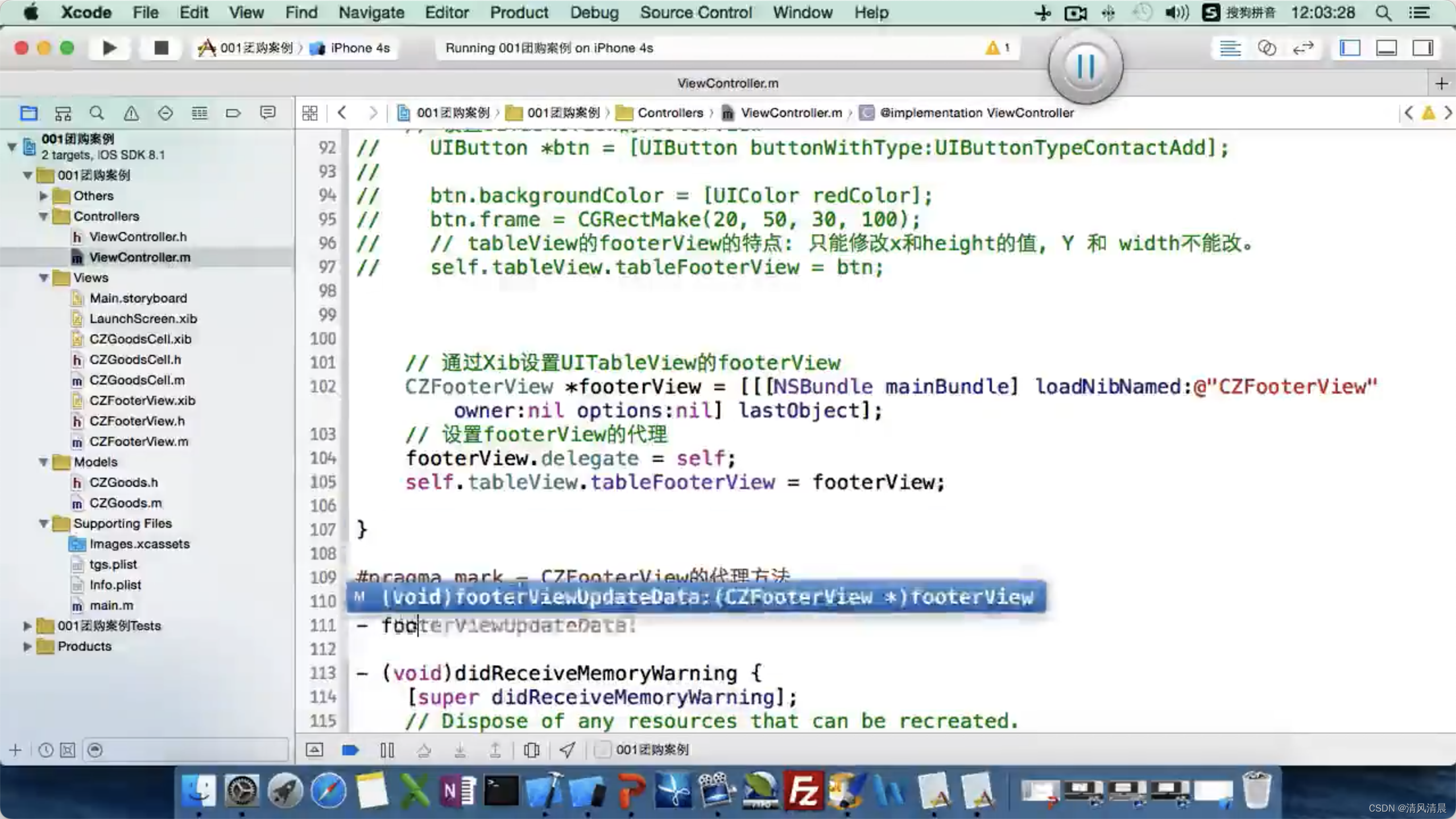Click the Run button to build project

coord(109,47)
